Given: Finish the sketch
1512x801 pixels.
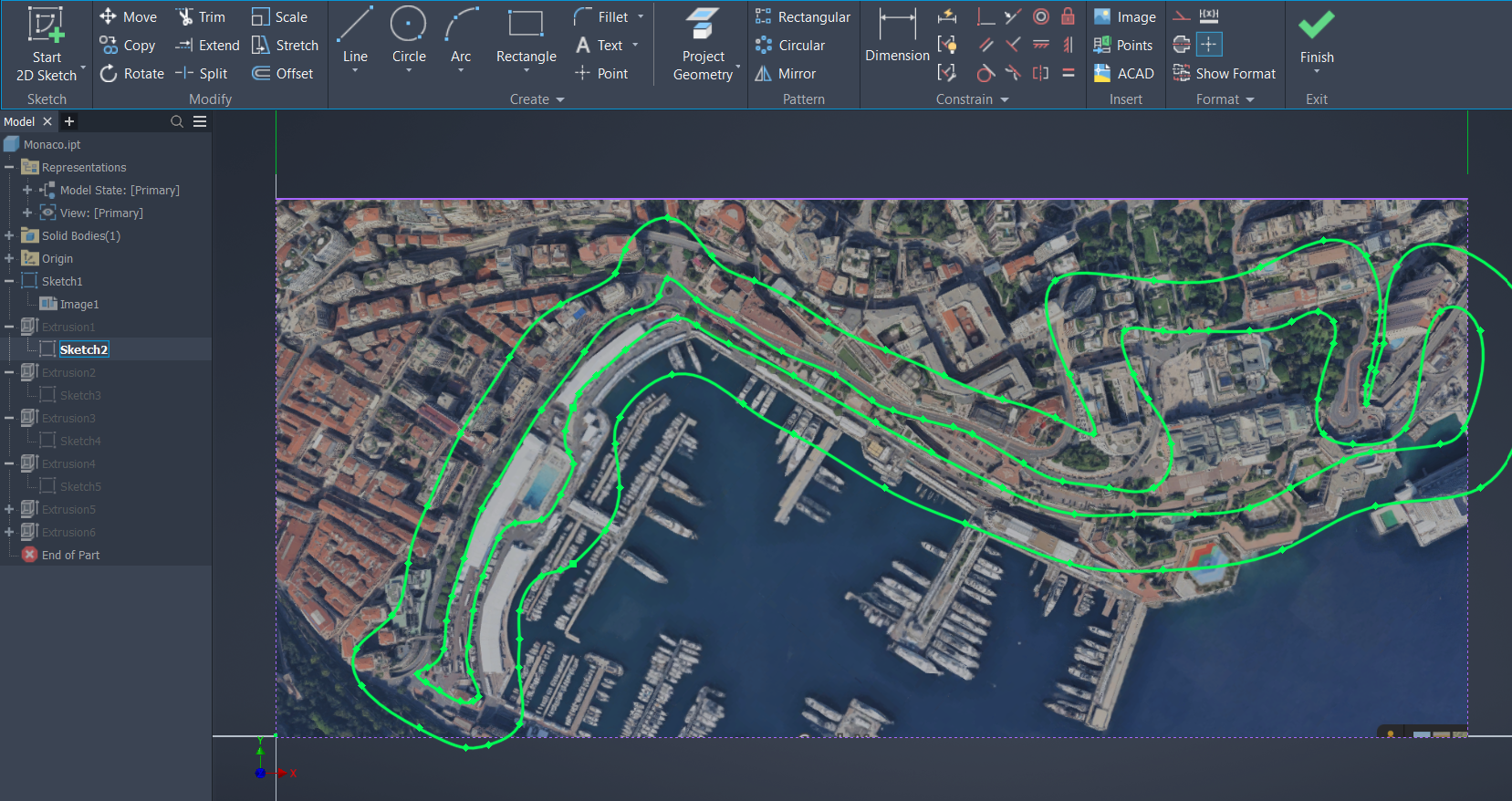Looking at the screenshot, I should click(1317, 38).
